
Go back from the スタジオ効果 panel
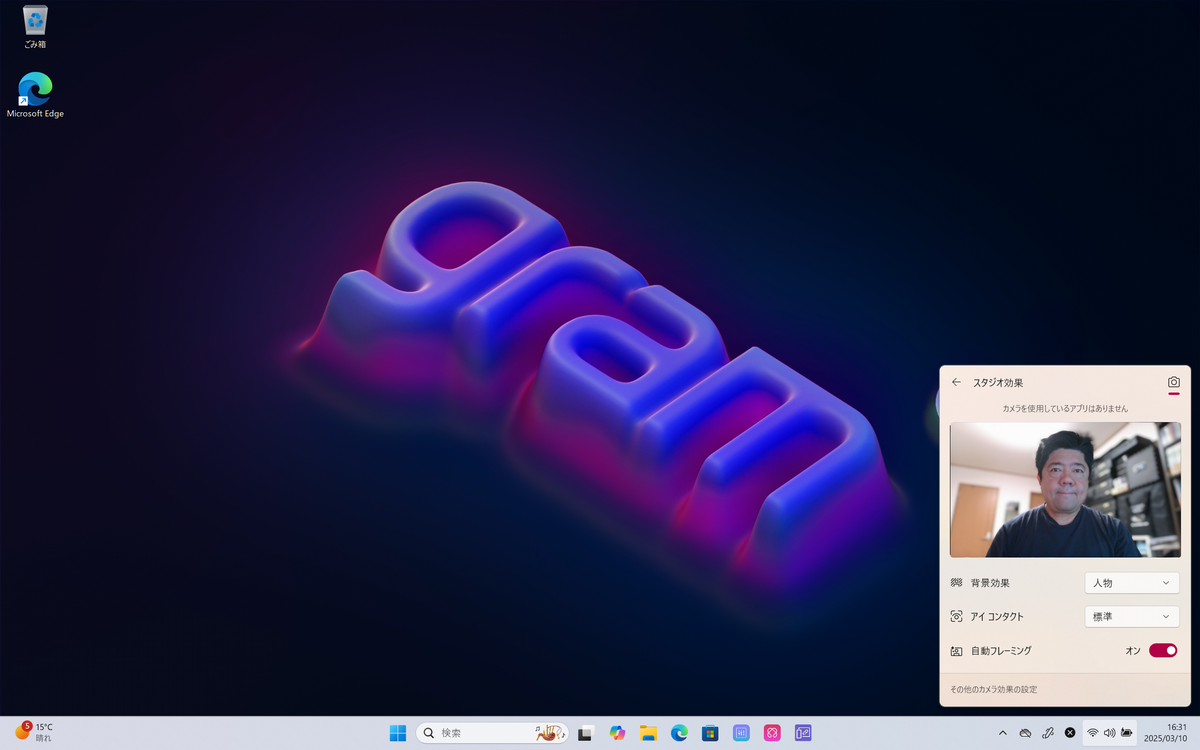tap(956, 382)
